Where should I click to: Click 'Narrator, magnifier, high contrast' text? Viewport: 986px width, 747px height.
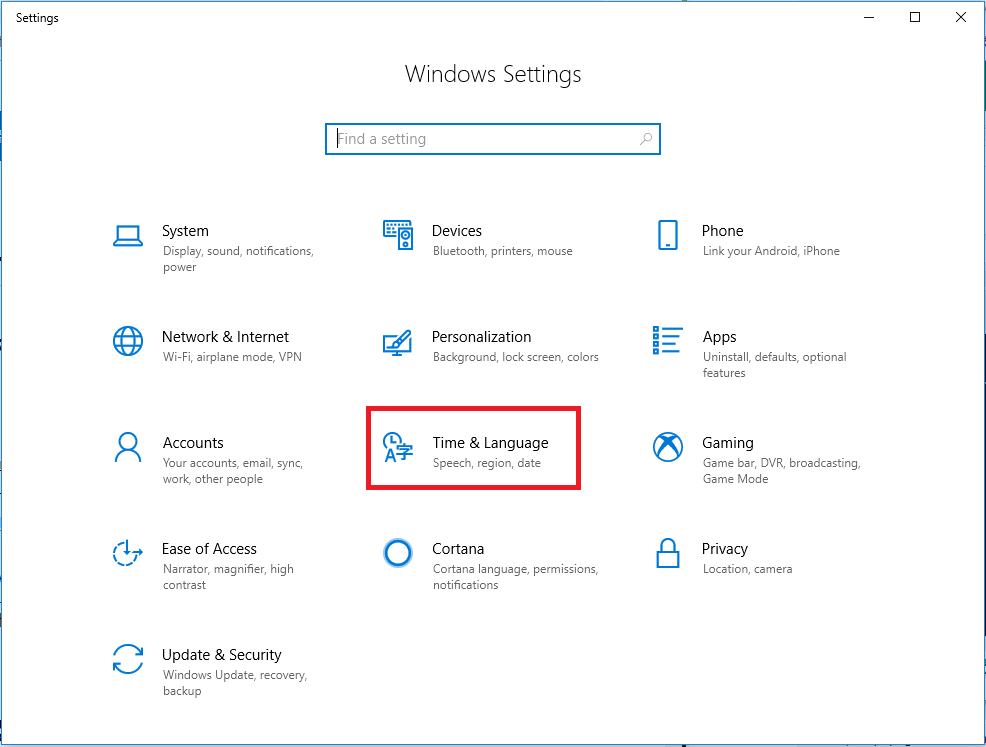coord(228,577)
